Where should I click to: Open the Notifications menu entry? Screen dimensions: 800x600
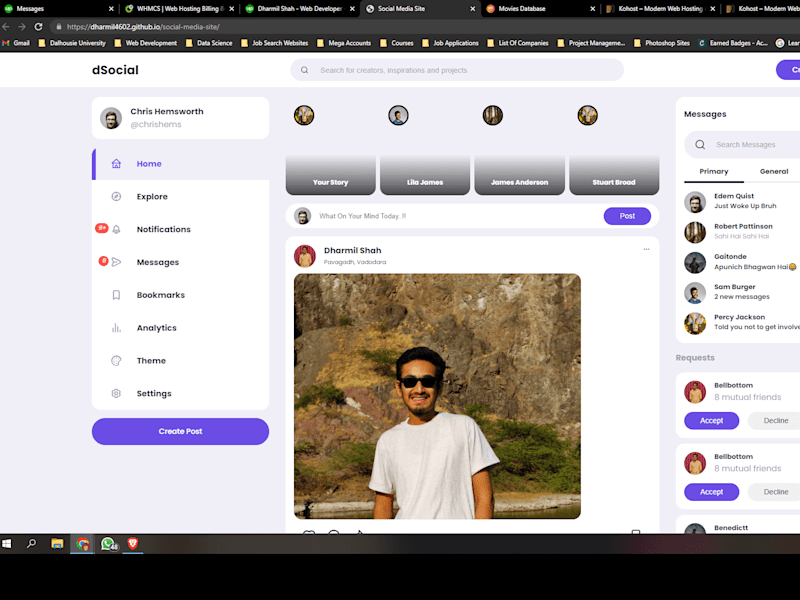[x=181, y=230]
